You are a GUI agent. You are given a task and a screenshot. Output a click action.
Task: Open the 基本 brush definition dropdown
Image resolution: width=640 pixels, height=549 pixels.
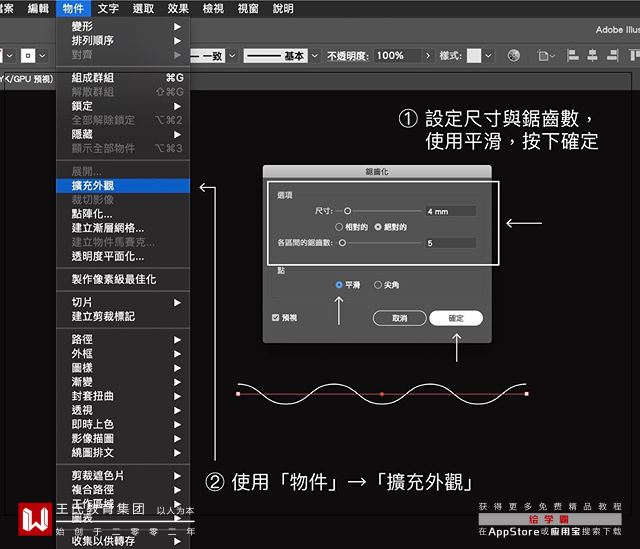click(315, 56)
